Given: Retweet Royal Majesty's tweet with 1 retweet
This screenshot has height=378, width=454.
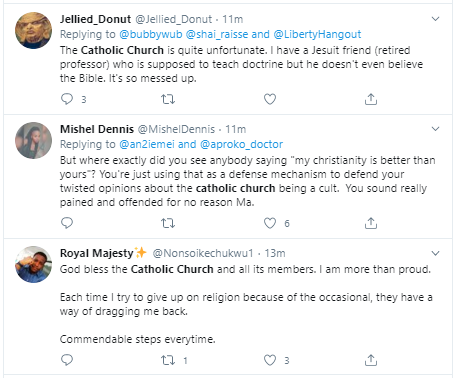Looking at the screenshot, I should tap(168, 360).
